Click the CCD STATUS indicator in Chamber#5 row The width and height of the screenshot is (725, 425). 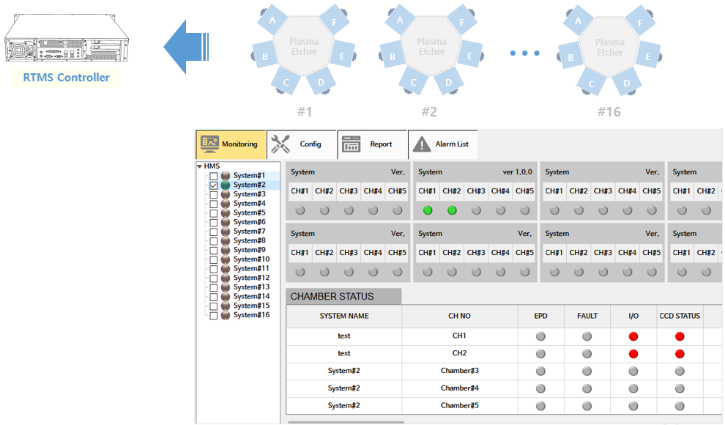pyautogui.click(x=680, y=406)
